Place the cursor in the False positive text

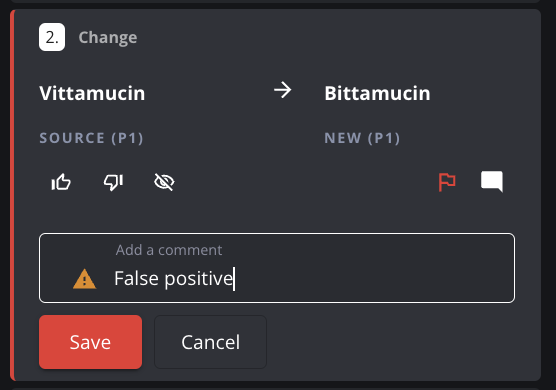point(173,279)
